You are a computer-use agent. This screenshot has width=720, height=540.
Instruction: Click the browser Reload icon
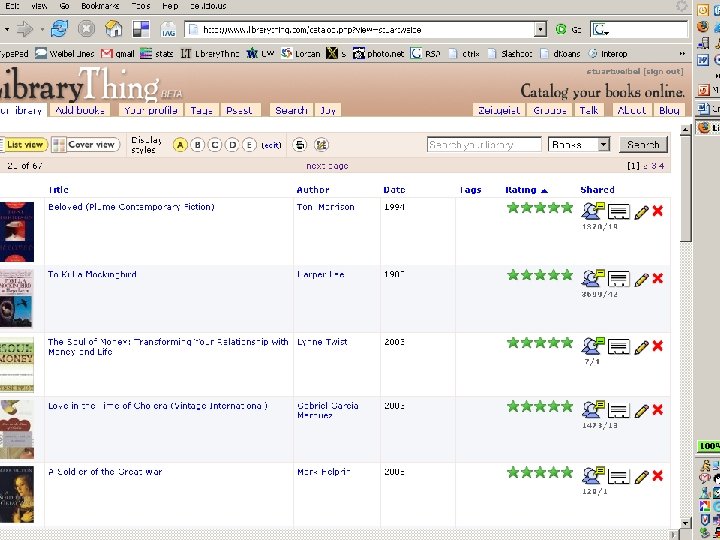pyautogui.click(x=59, y=29)
